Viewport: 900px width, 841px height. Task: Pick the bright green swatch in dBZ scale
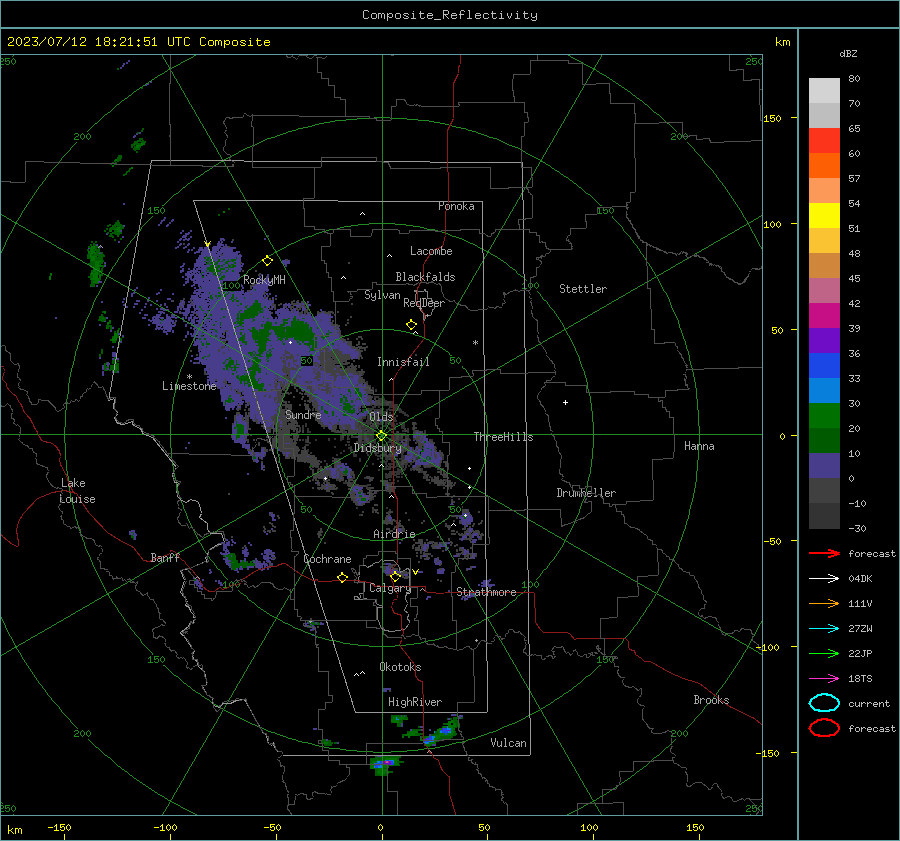tap(824, 416)
